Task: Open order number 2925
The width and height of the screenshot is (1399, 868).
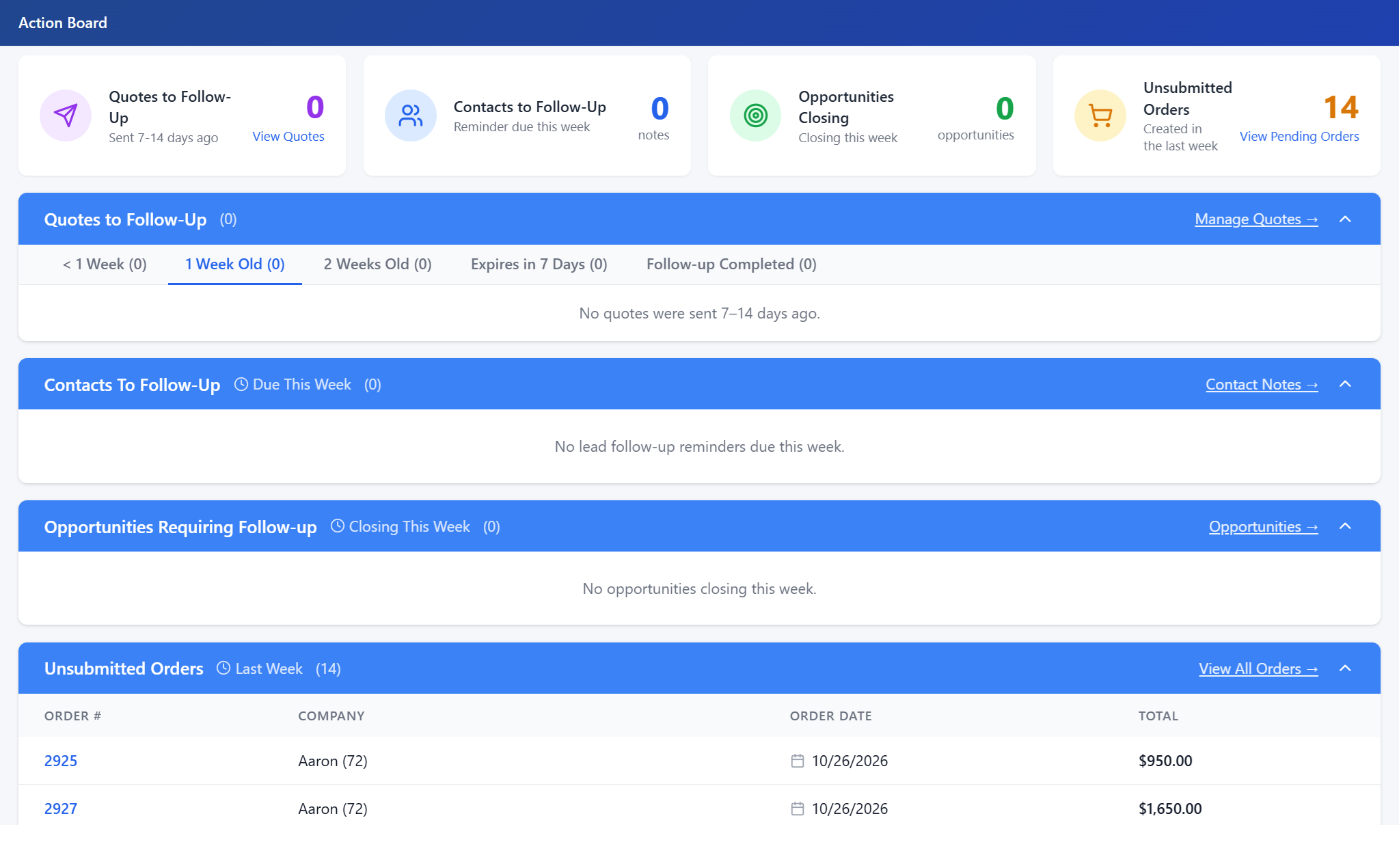Action: point(61,761)
